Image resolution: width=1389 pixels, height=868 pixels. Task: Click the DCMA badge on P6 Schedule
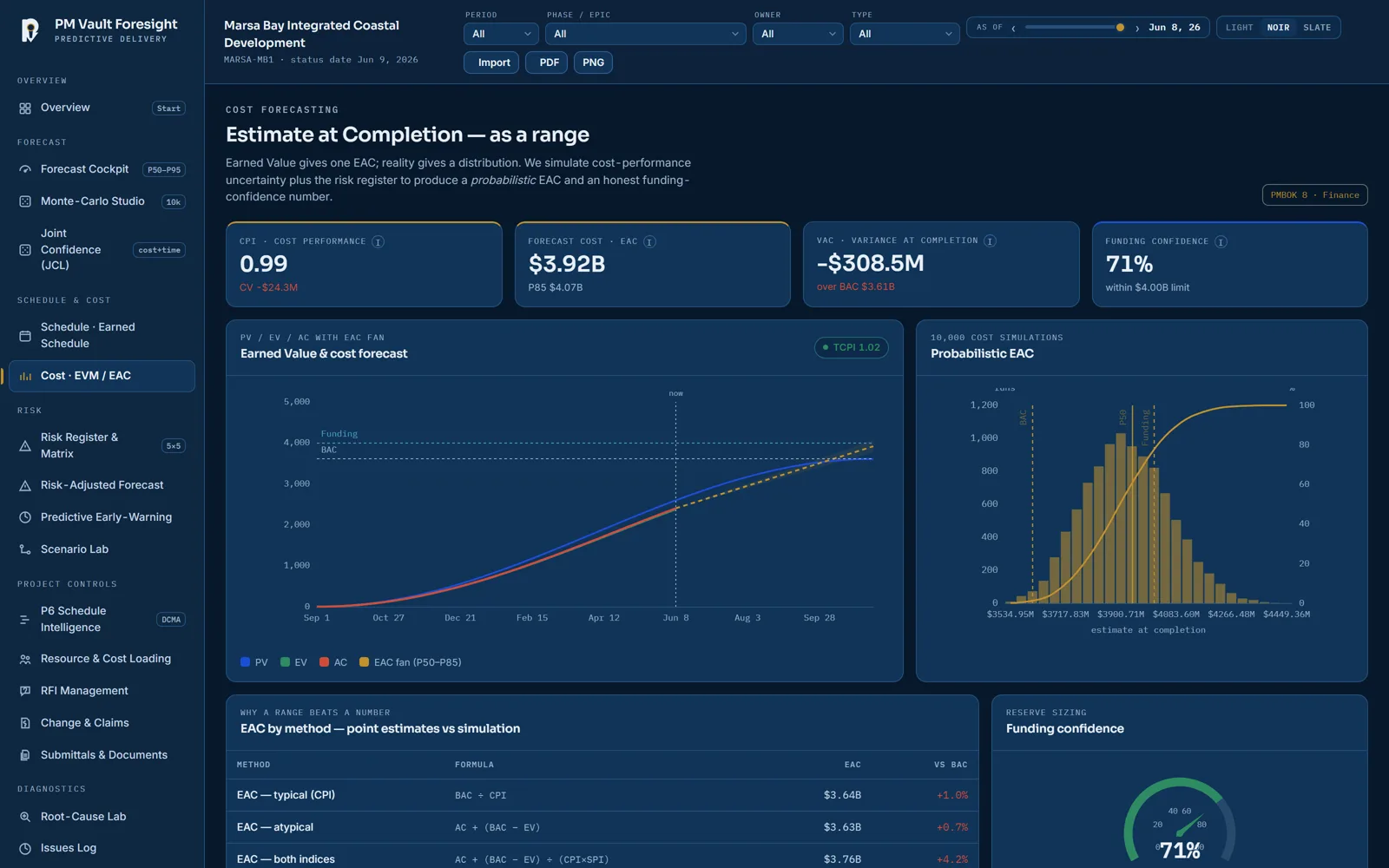tap(171, 620)
